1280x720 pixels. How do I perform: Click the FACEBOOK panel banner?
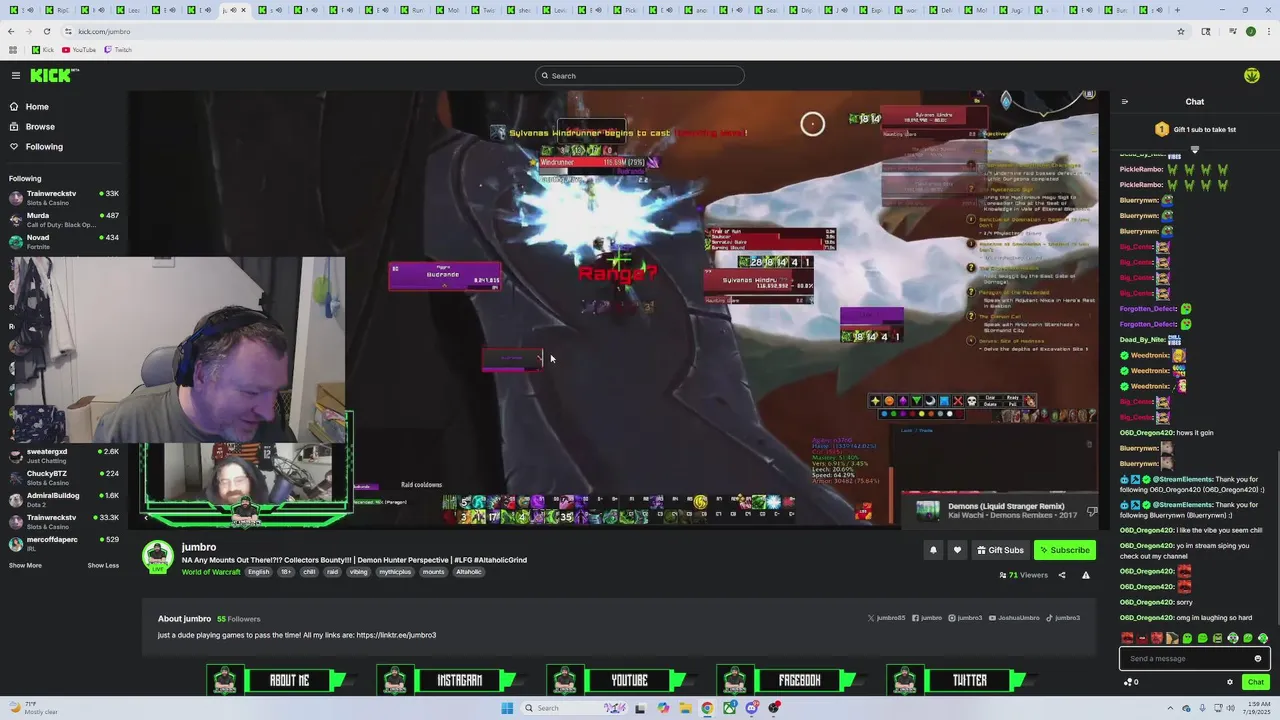(x=789, y=680)
